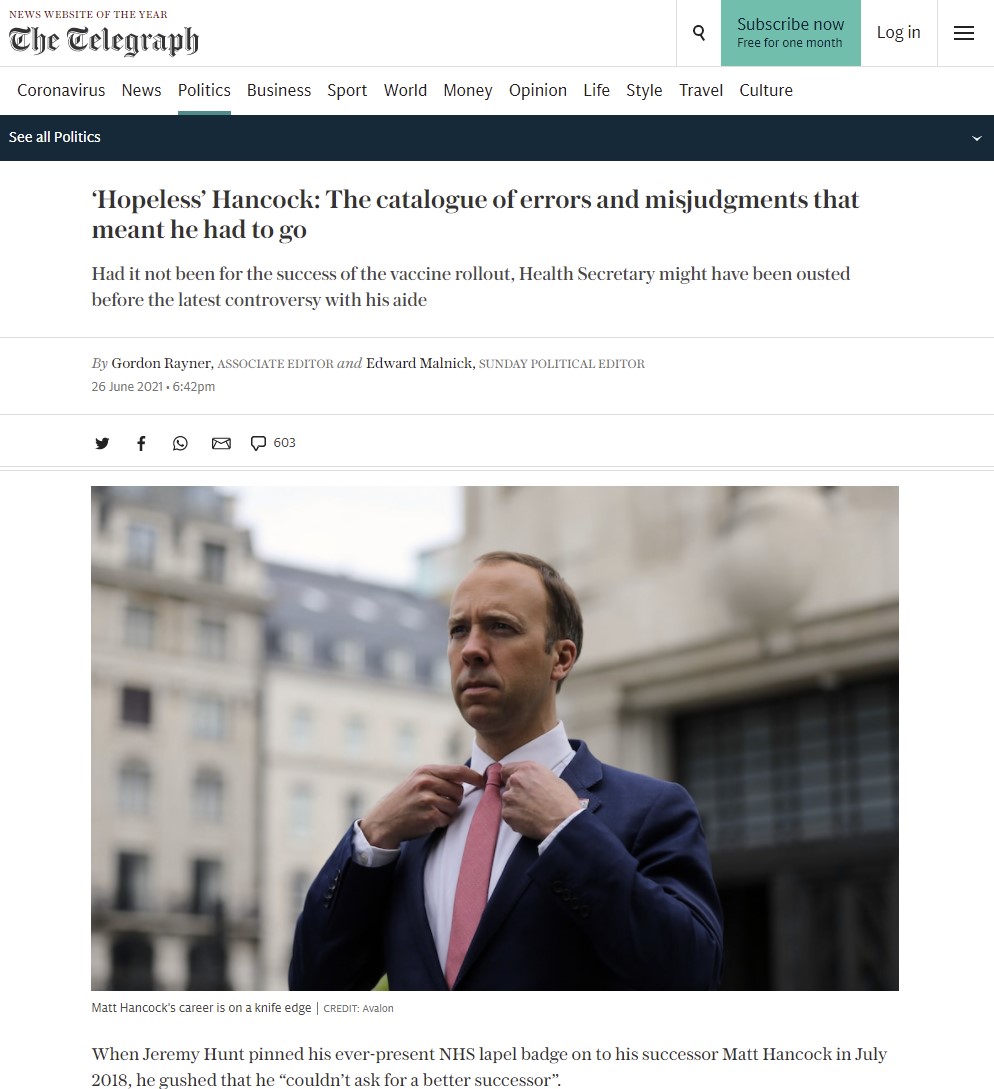Open author Edward Malnick's profile

[x=420, y=363]
